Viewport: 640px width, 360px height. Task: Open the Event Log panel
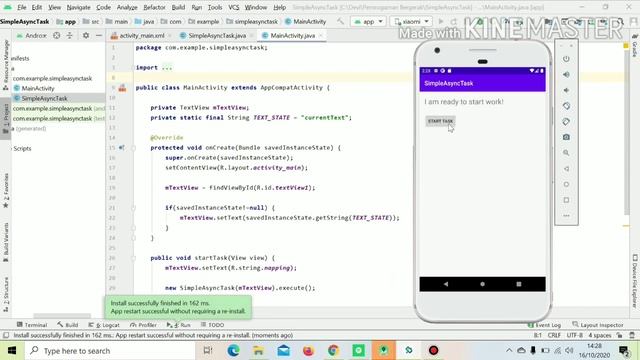tap(544, 325)
